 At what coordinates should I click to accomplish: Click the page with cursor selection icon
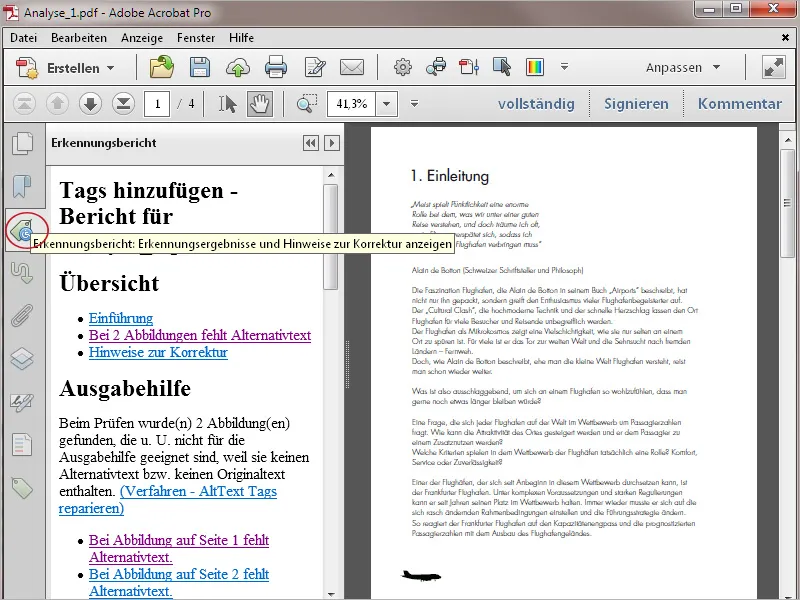pyautogui.click(x=502, y=67)
